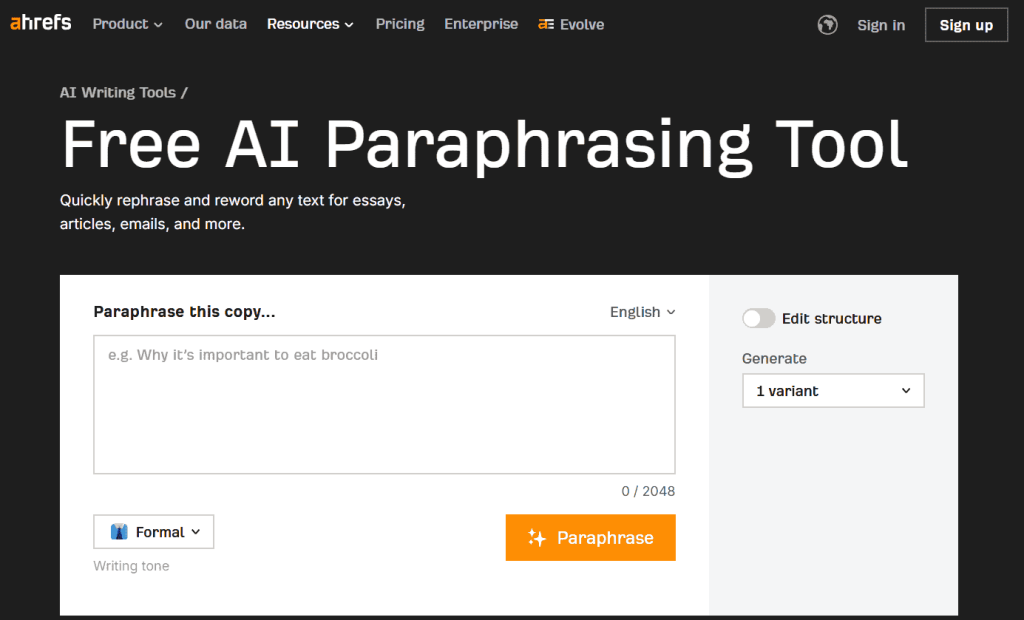
Task: Open the 1 variant Generate dropdown
Action: 833,391
